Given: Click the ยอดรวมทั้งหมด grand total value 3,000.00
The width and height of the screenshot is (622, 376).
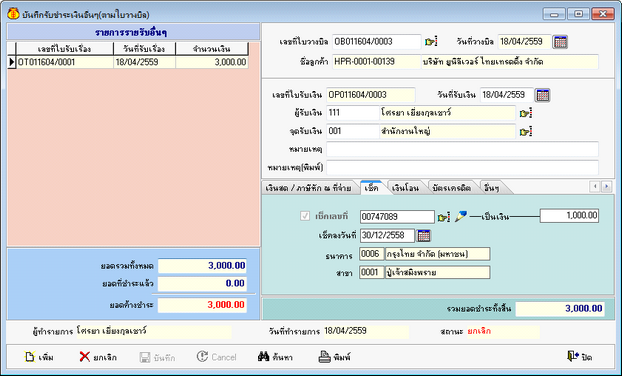Looking at the screenshot, I should [202, 266].
